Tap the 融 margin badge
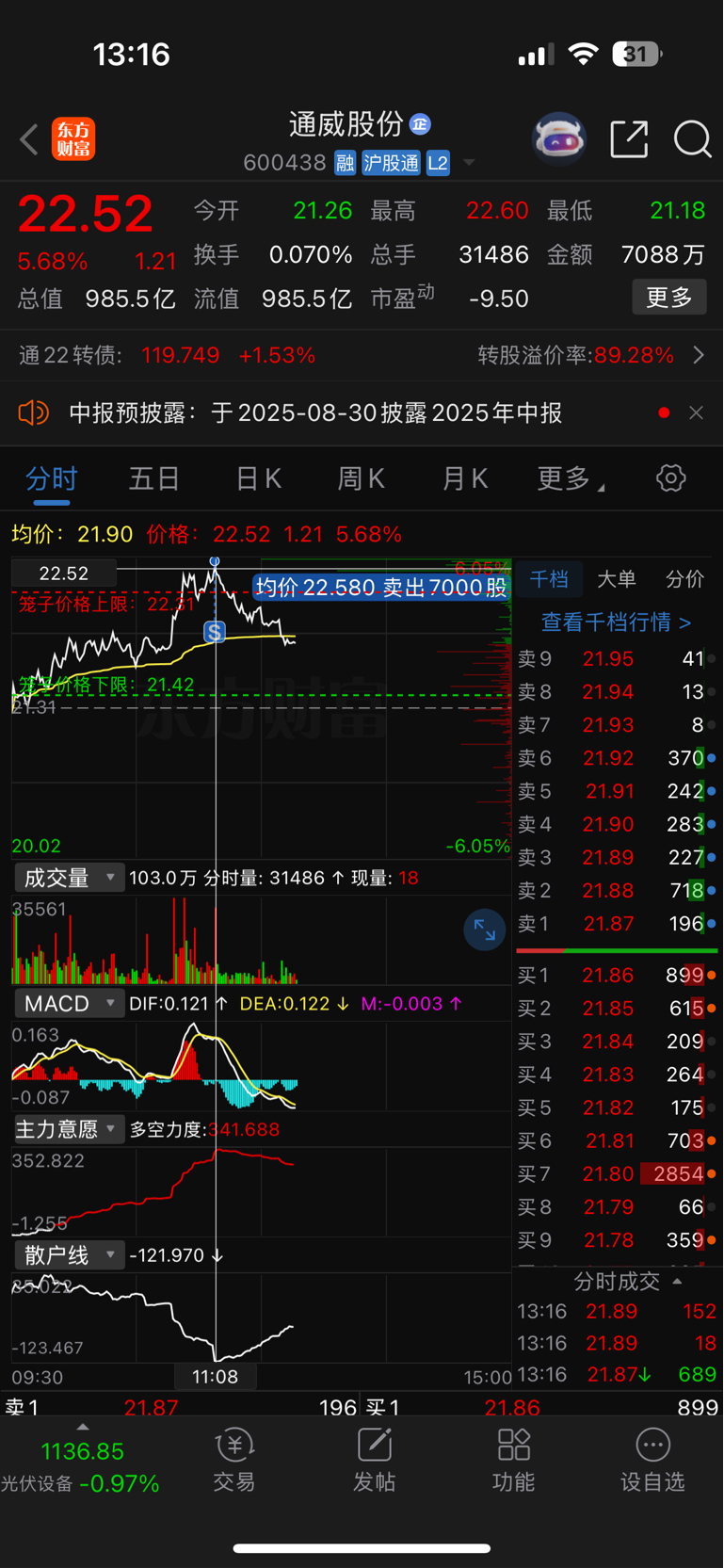 tap(345, 163)
